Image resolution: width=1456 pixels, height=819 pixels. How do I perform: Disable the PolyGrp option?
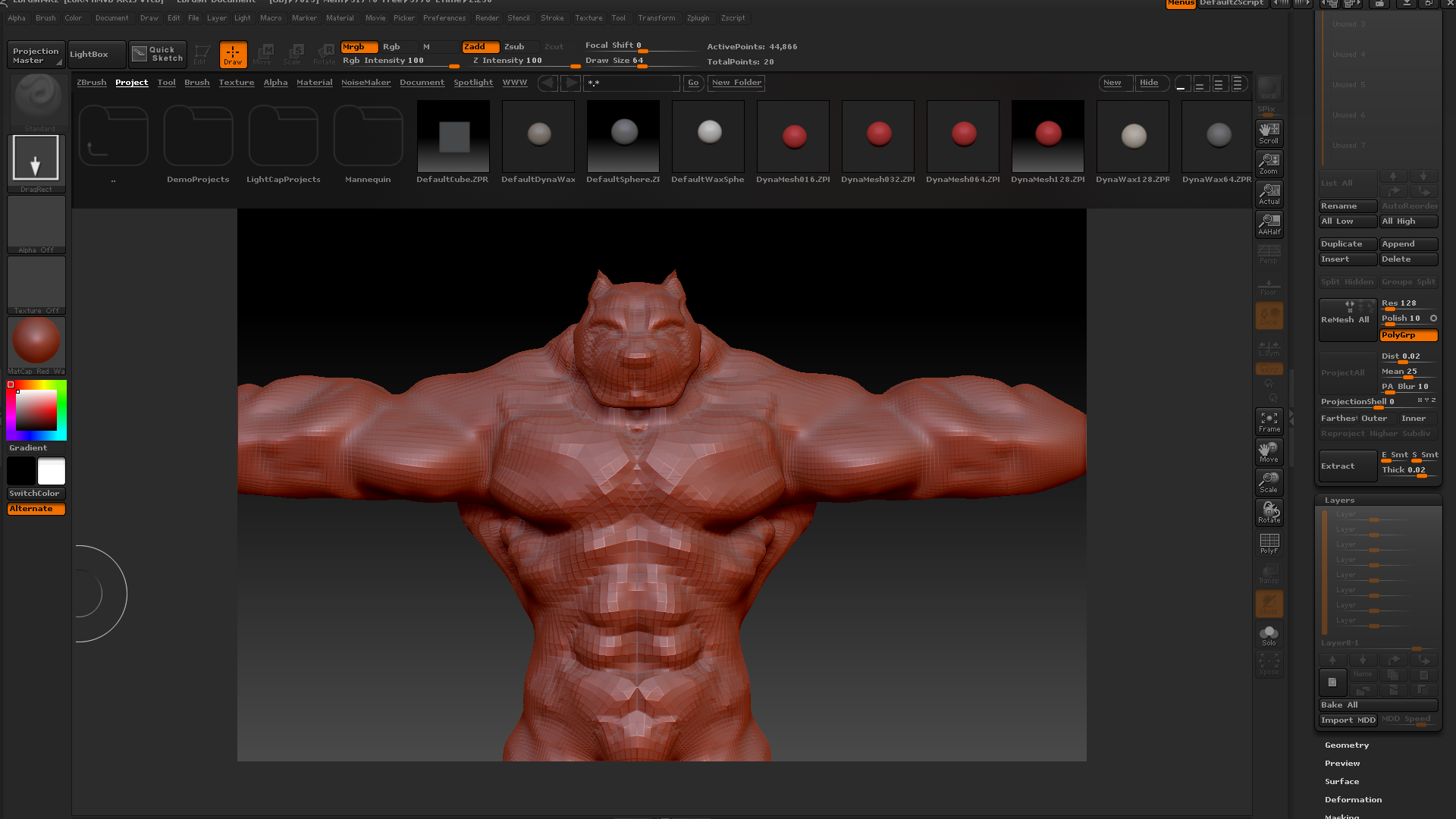(1407, 334)
